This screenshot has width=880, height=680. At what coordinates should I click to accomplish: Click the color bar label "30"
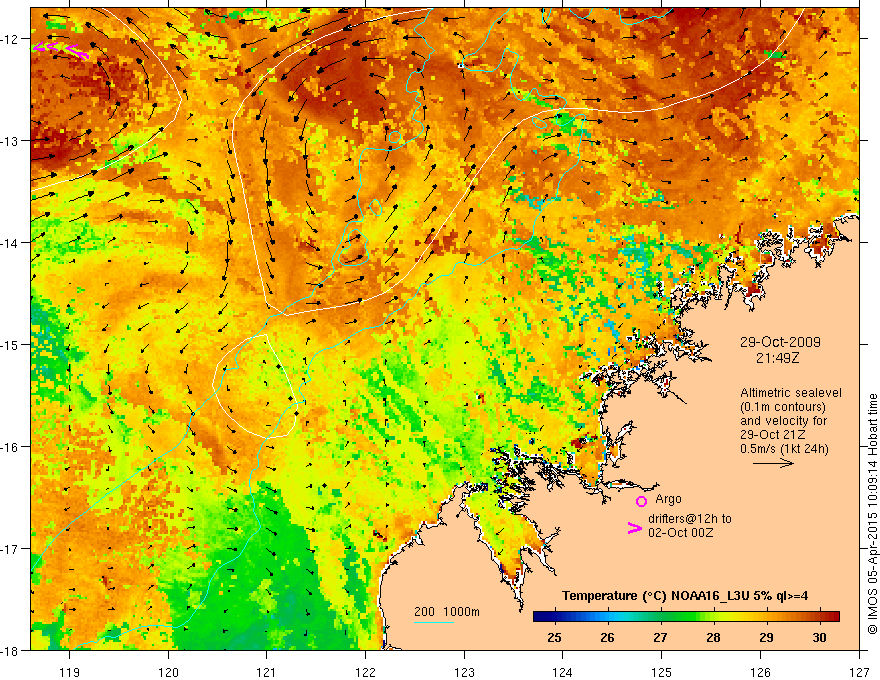[x=819, y=637]
